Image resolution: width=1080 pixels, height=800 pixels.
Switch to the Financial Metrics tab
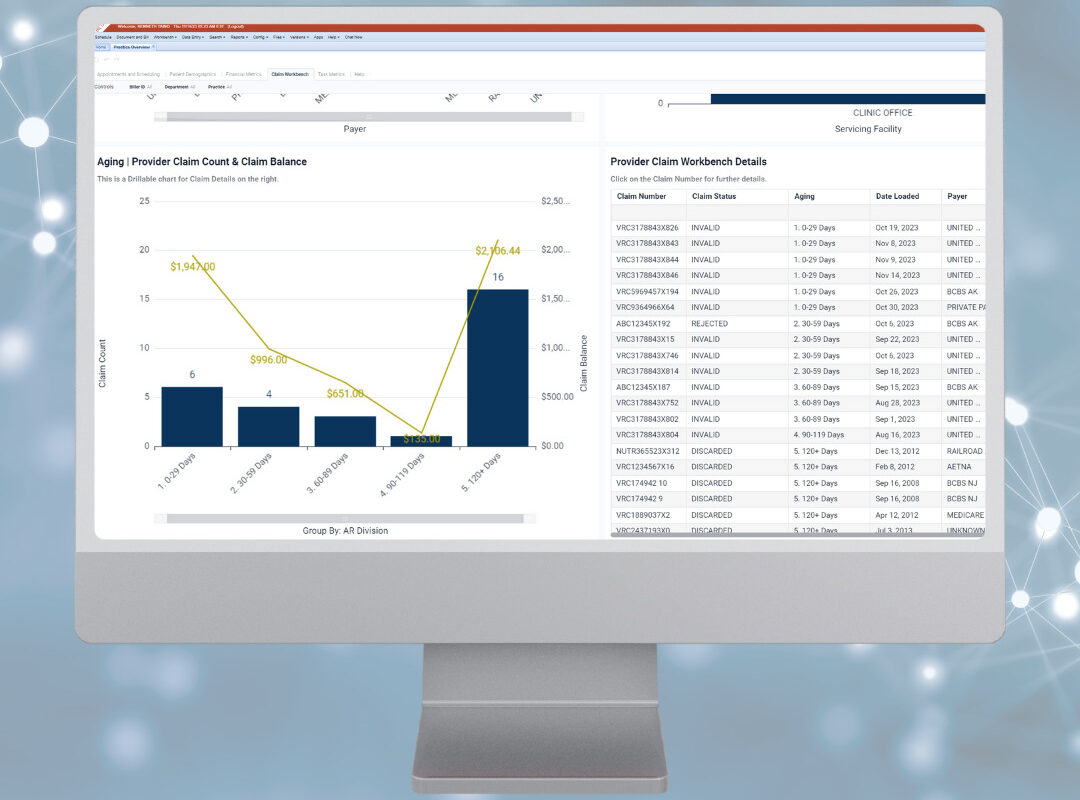click(x=244, y=74)
